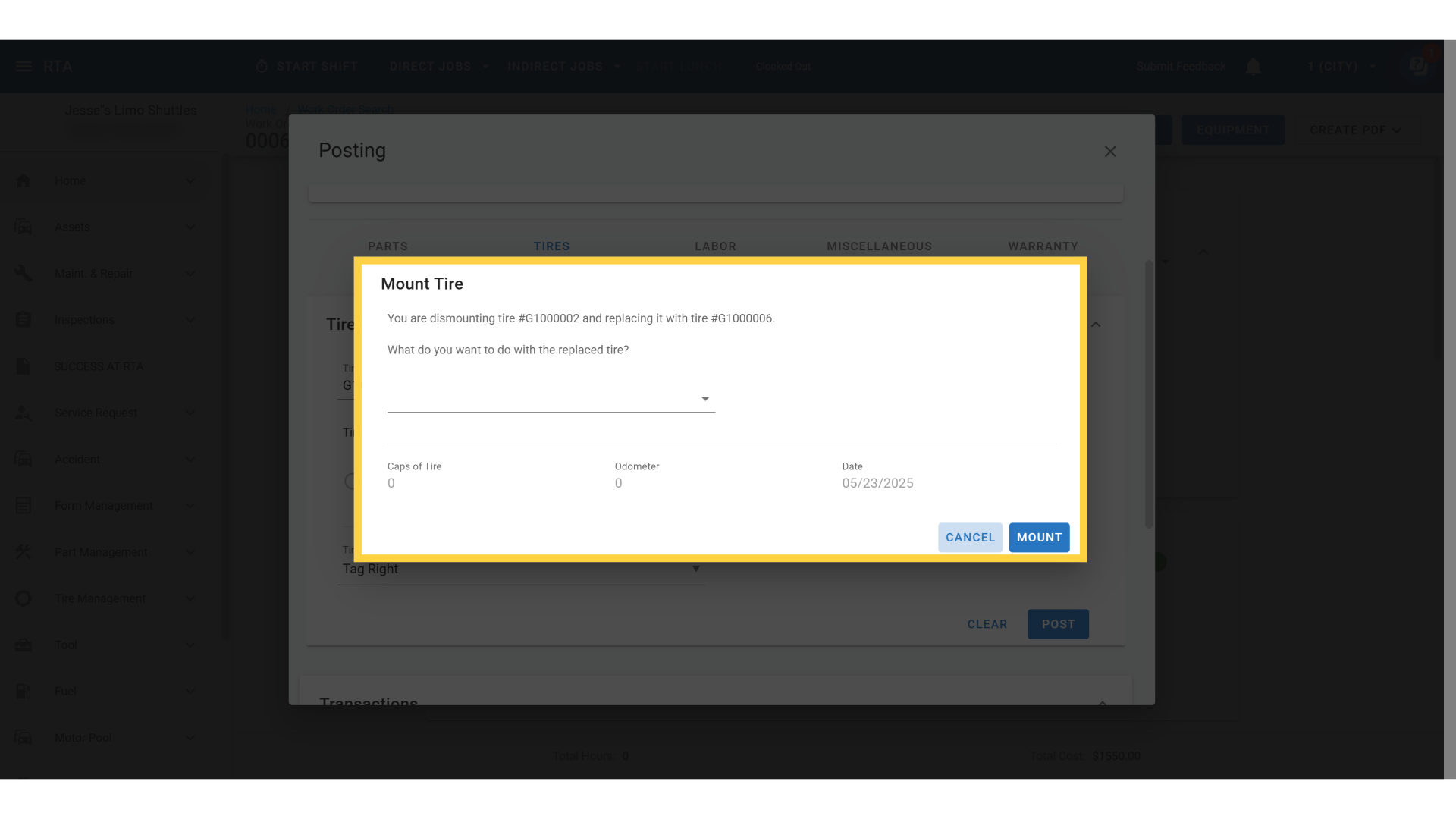
Task: Open the replaced tire action dropdown
Action: point(551,399)
